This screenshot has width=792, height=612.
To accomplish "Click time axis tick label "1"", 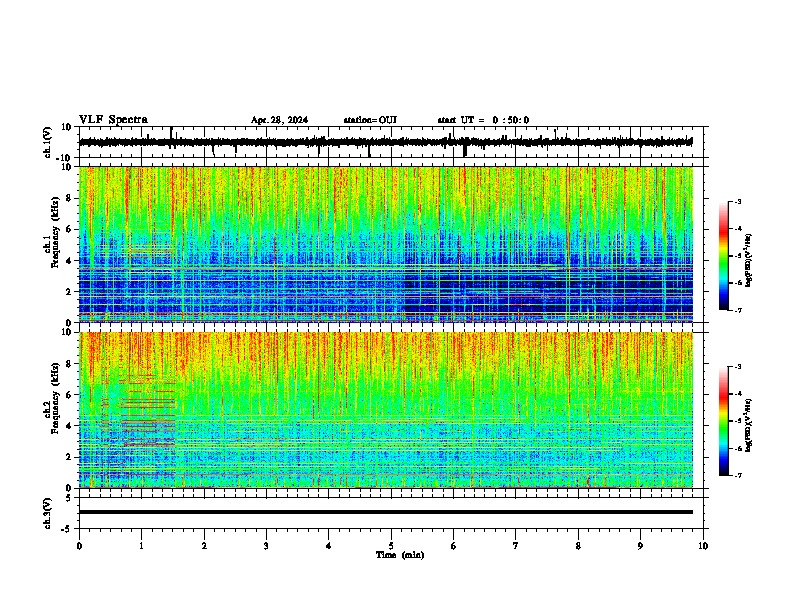I will coord(141,546).
